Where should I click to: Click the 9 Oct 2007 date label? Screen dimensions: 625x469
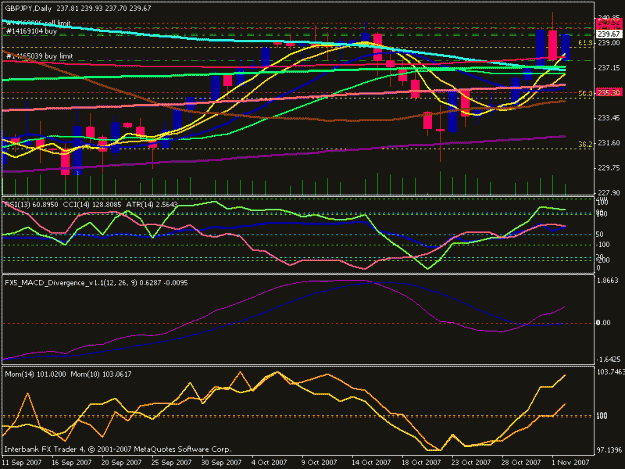click(x=319, y=462)
